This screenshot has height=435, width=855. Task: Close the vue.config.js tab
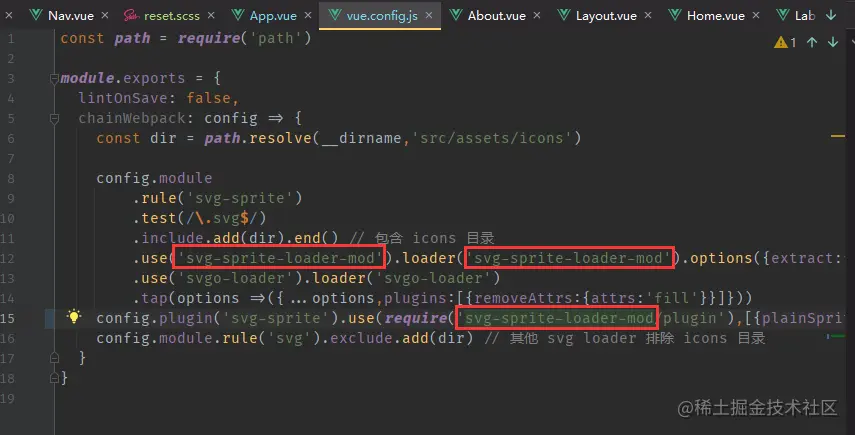click(429, 15)
